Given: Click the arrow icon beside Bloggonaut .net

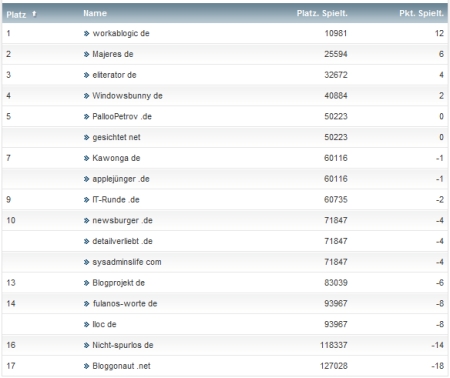Looking at the screenshot, I should coord(87,366).
